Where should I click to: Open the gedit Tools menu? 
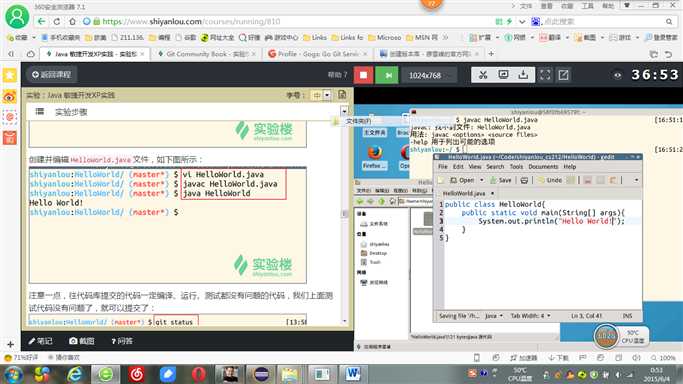[516, 166]
